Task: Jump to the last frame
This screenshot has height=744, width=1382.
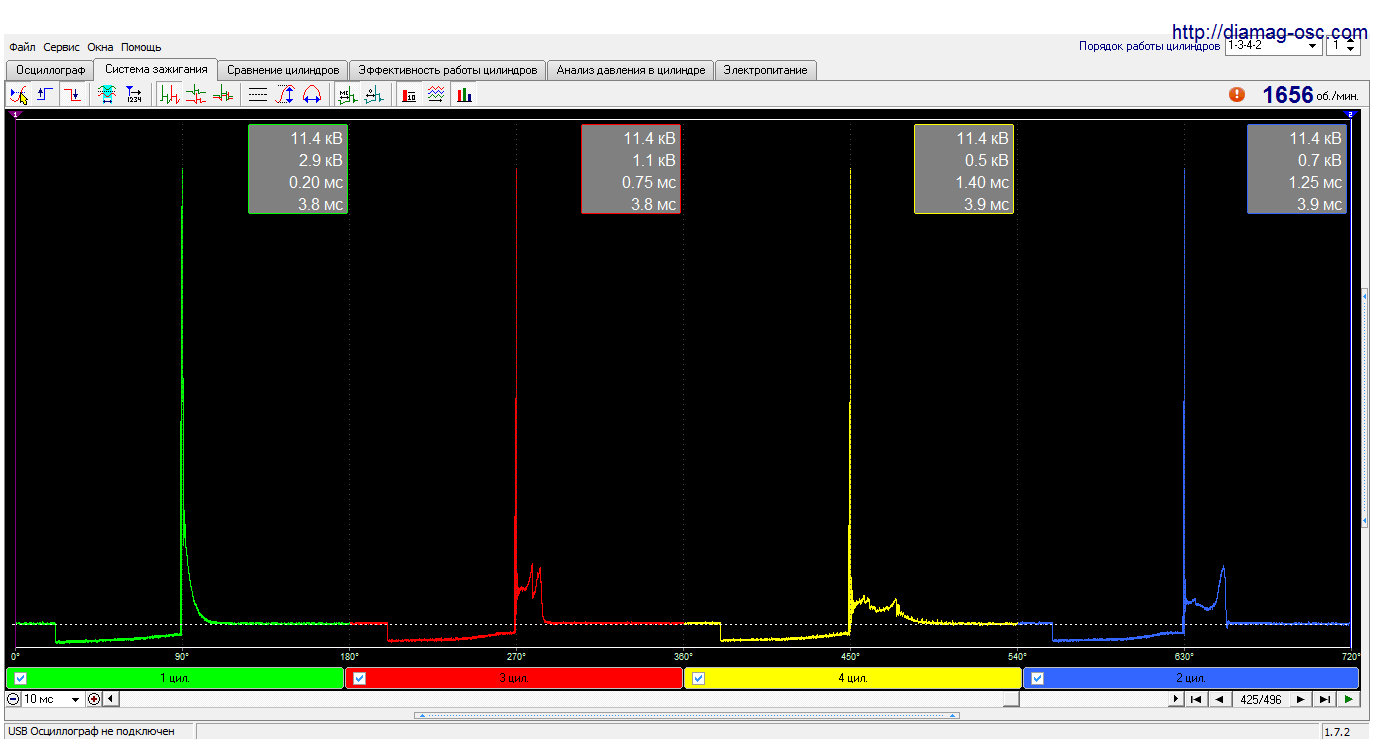Action: pos(1325,699)
